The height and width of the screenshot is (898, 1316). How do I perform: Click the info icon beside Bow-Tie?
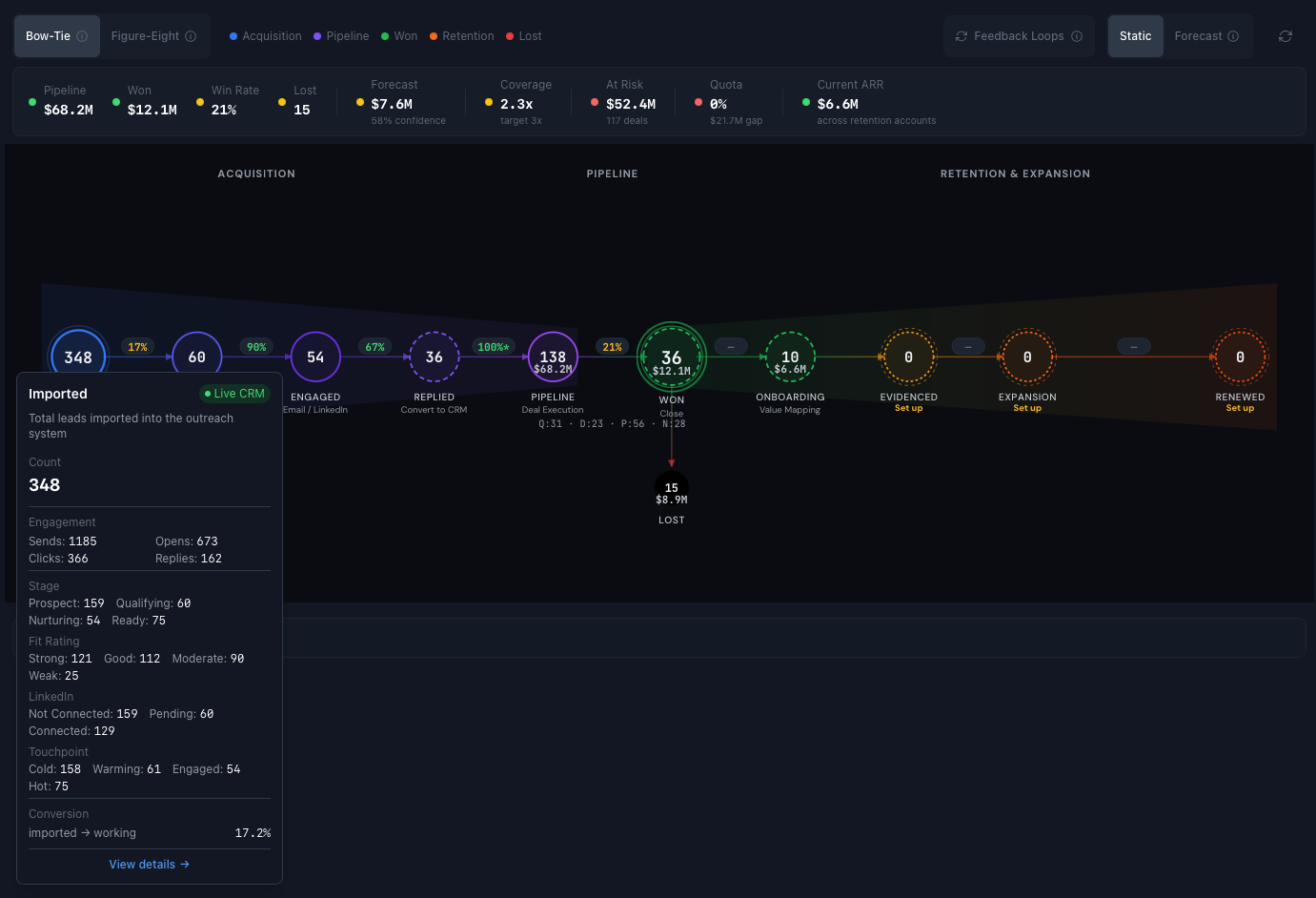coord(82,36)
